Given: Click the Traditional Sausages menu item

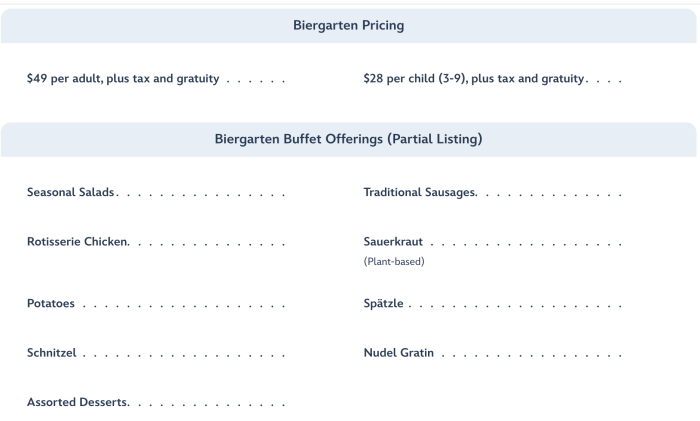Looking at the screenshot, I should pyautogui.click(x=419, y=192).
